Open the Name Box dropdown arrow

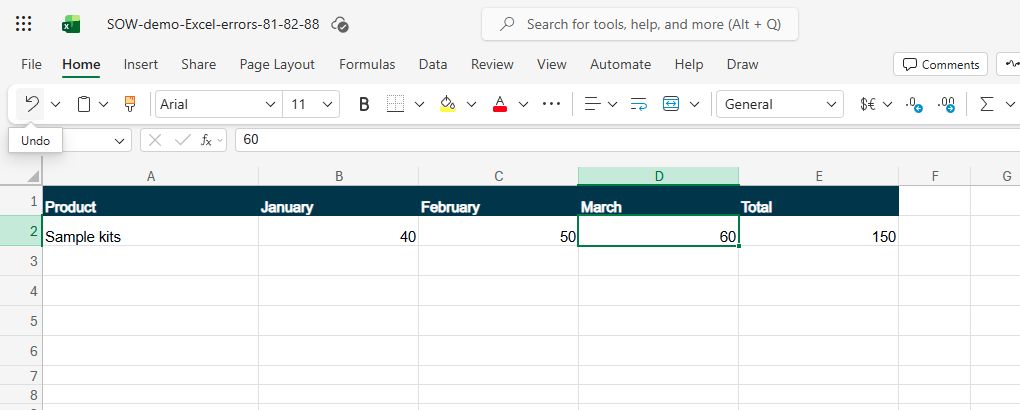click(119, 140)
